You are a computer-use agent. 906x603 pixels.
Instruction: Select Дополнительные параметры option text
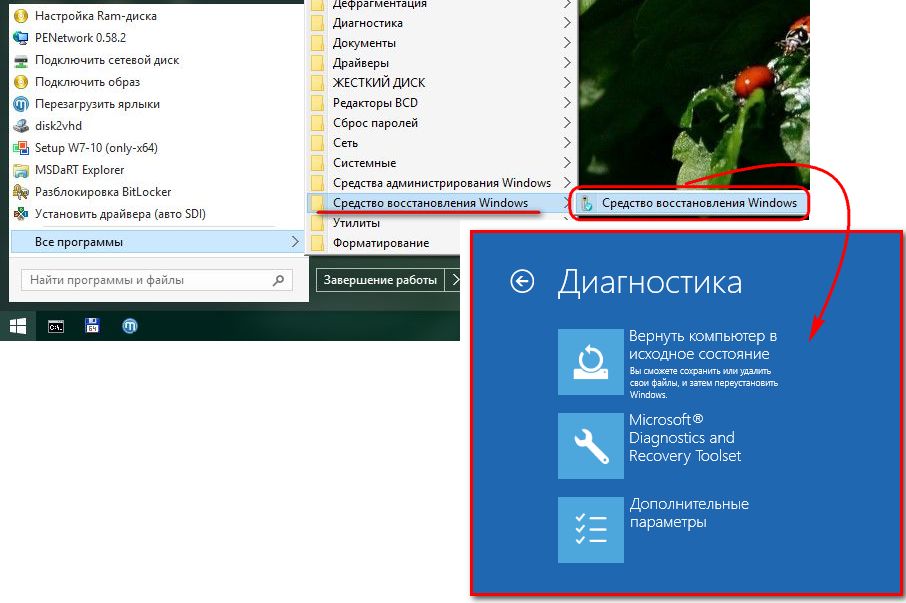(x=689, y=513)
